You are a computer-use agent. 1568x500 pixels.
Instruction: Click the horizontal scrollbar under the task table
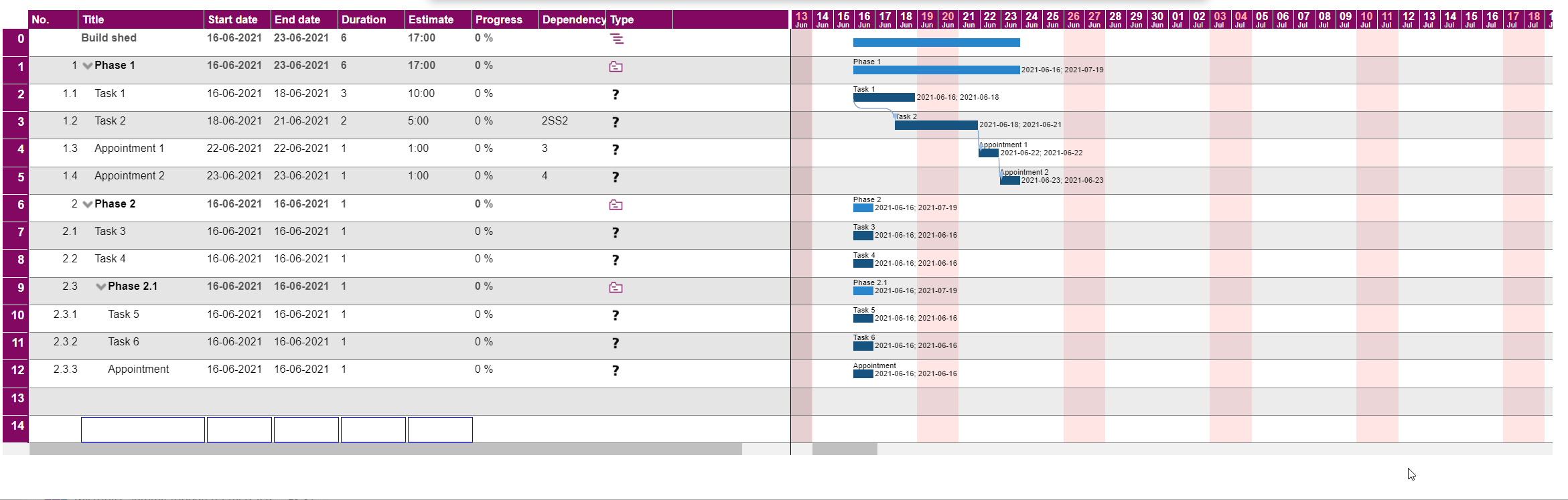(385, 449)
